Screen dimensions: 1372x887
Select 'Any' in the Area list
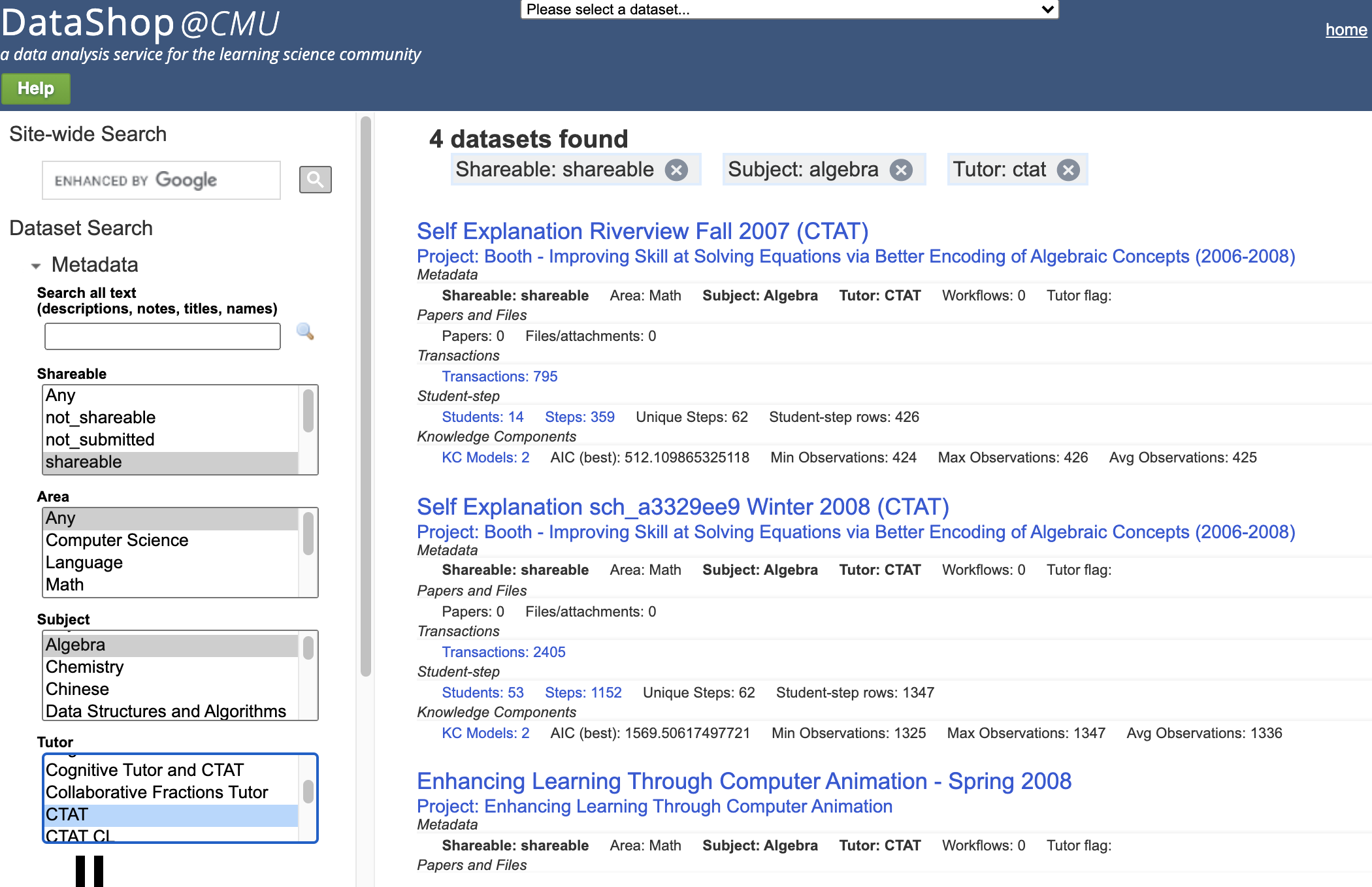click(171, 519)
